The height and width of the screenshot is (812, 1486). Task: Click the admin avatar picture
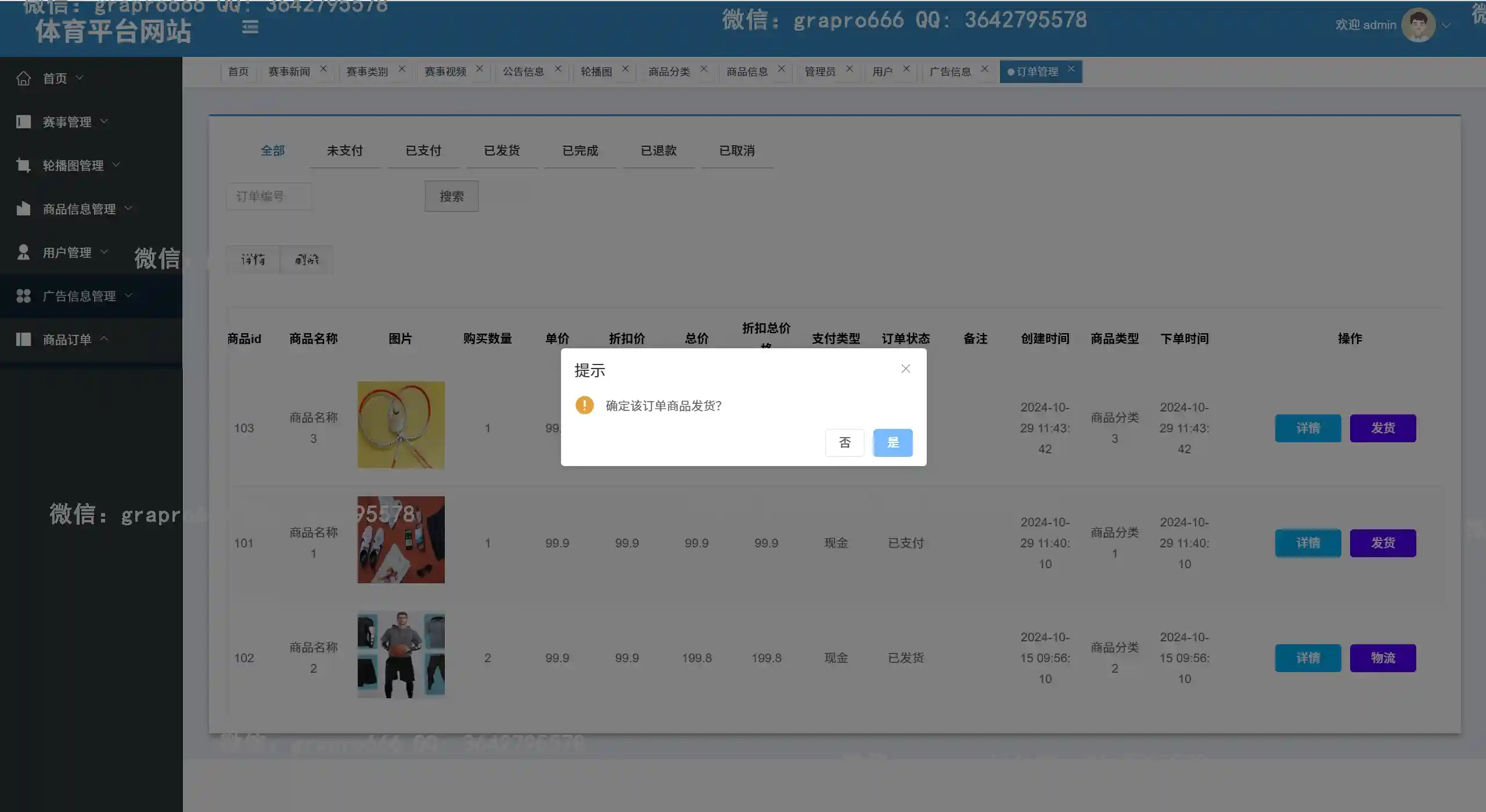(1418, 25)
